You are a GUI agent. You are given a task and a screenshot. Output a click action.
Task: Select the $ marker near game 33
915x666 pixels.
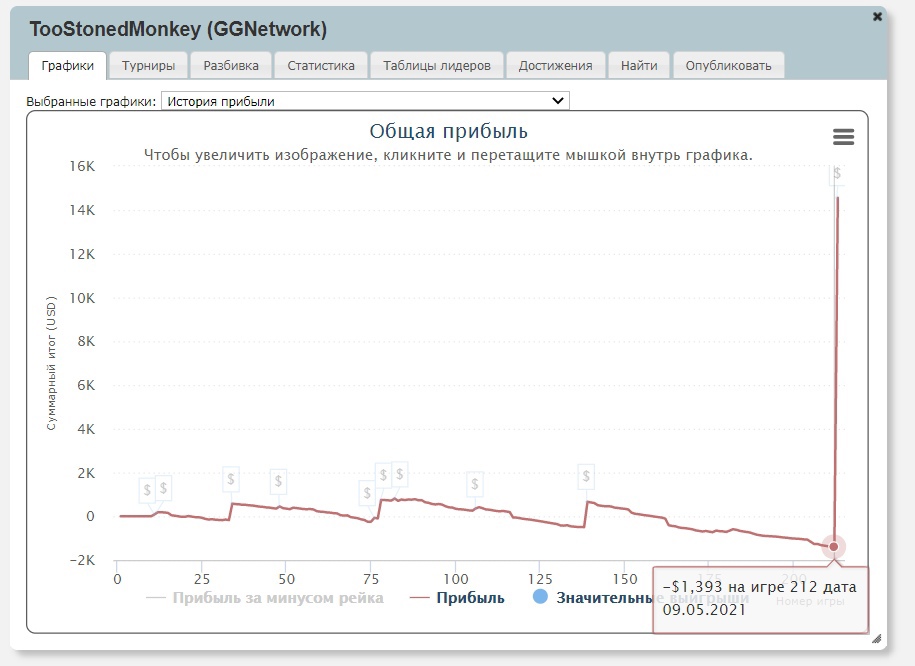231,479
